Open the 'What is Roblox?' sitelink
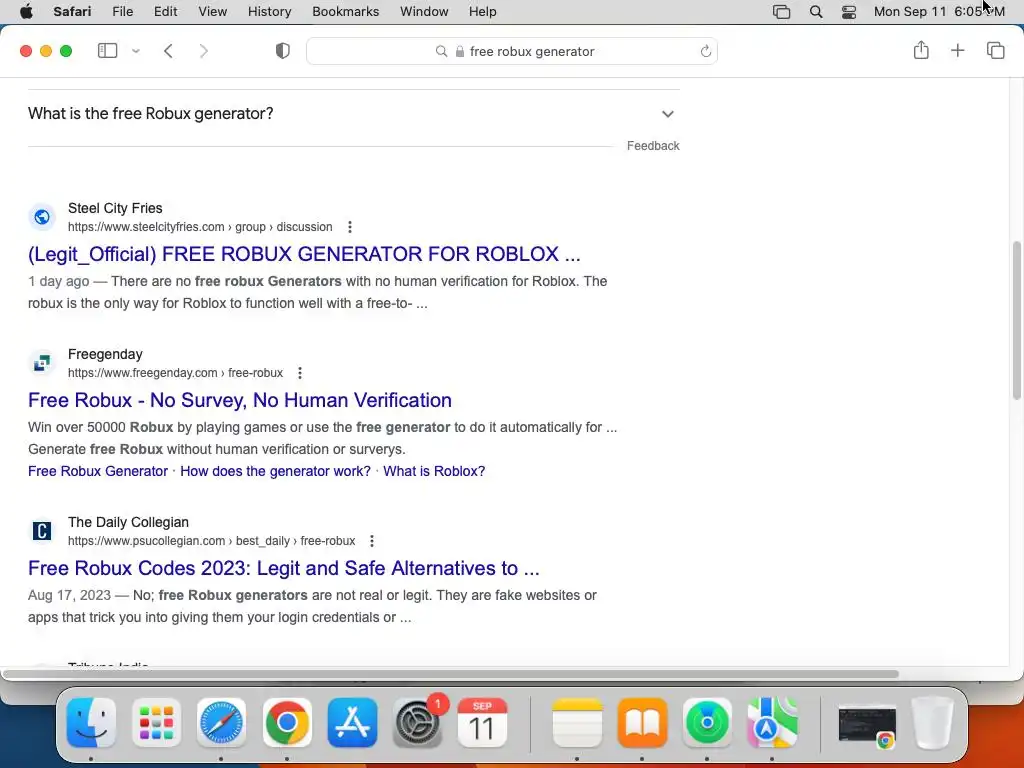The height and width of the screenshot is (768, 1024). tap(434, 471)
